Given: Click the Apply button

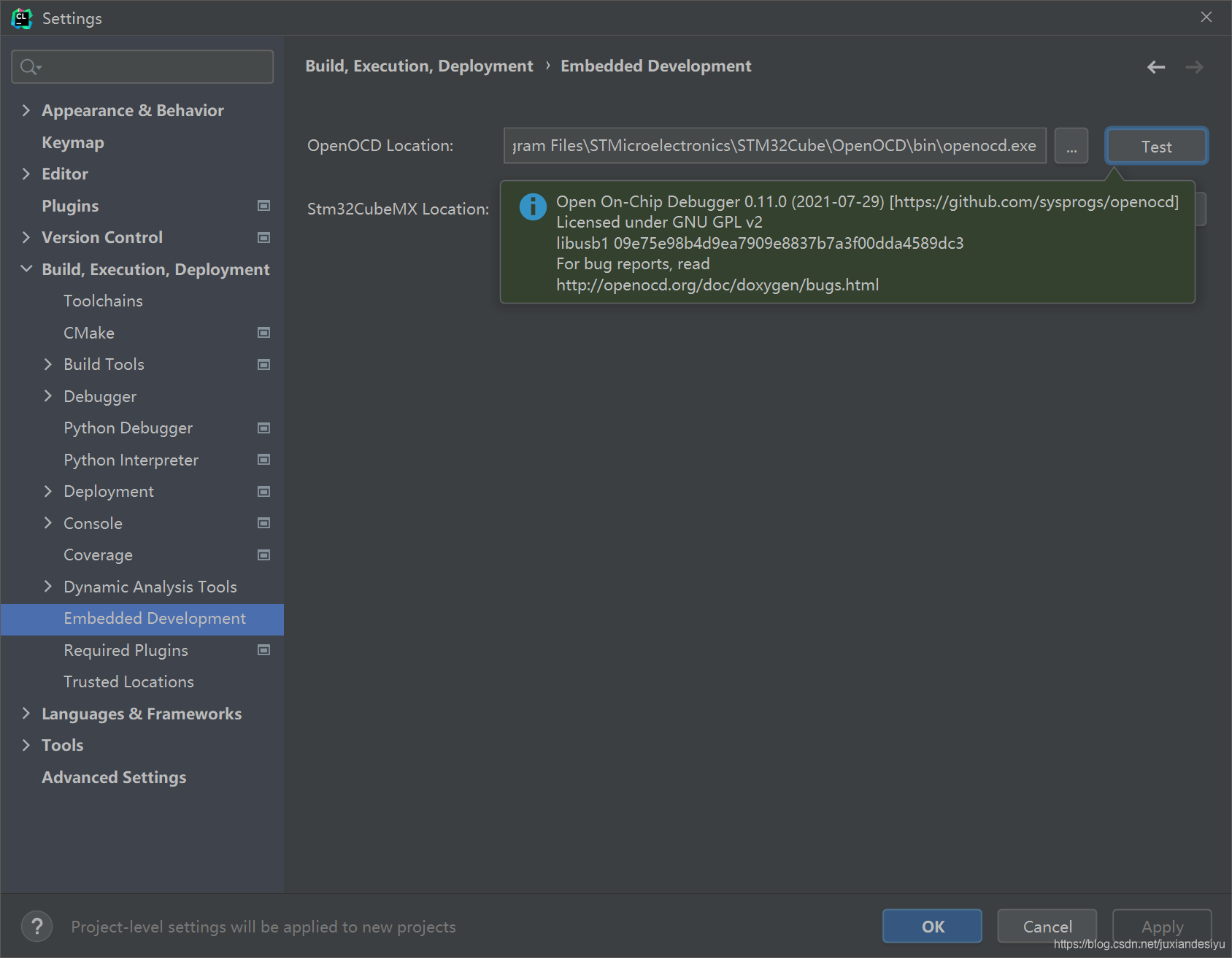Looking at the screenshot, I should point(1162,926).
